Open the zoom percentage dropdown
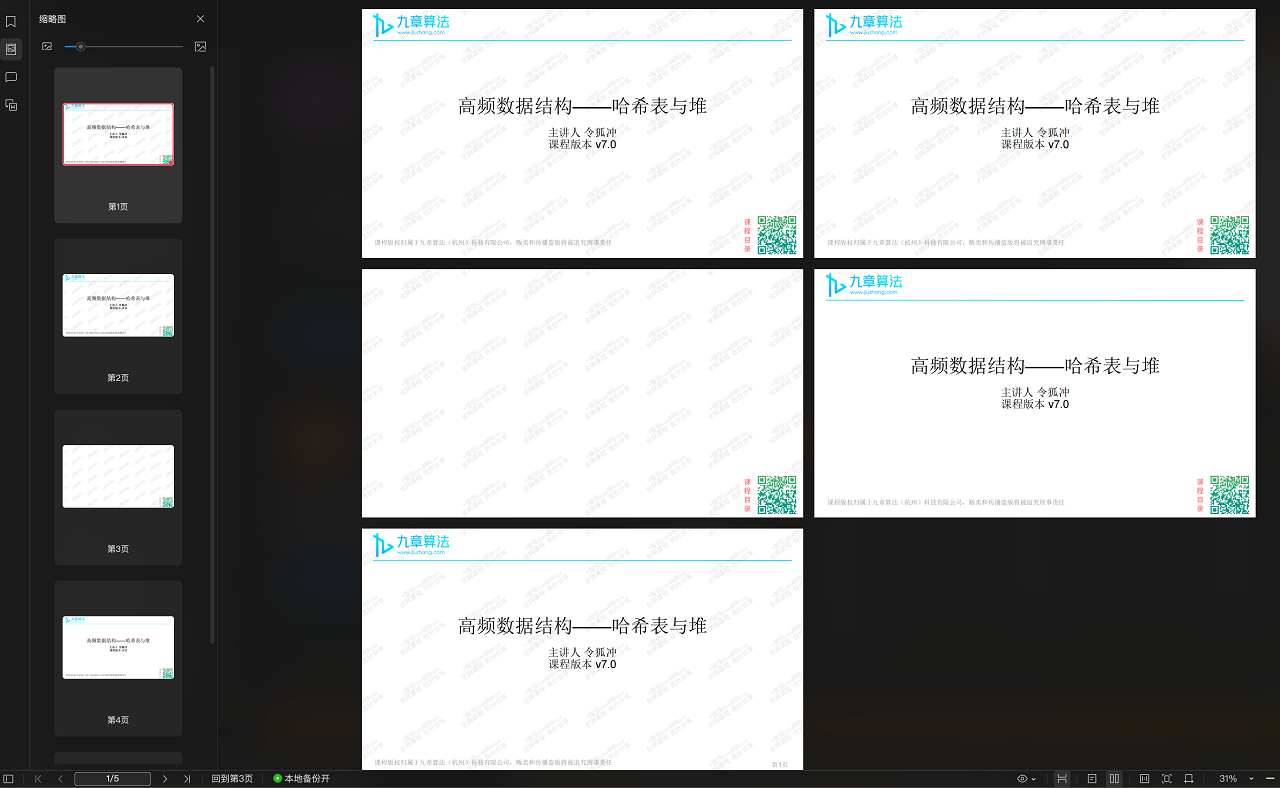 pyautogui.click(x=1251, y=779)
